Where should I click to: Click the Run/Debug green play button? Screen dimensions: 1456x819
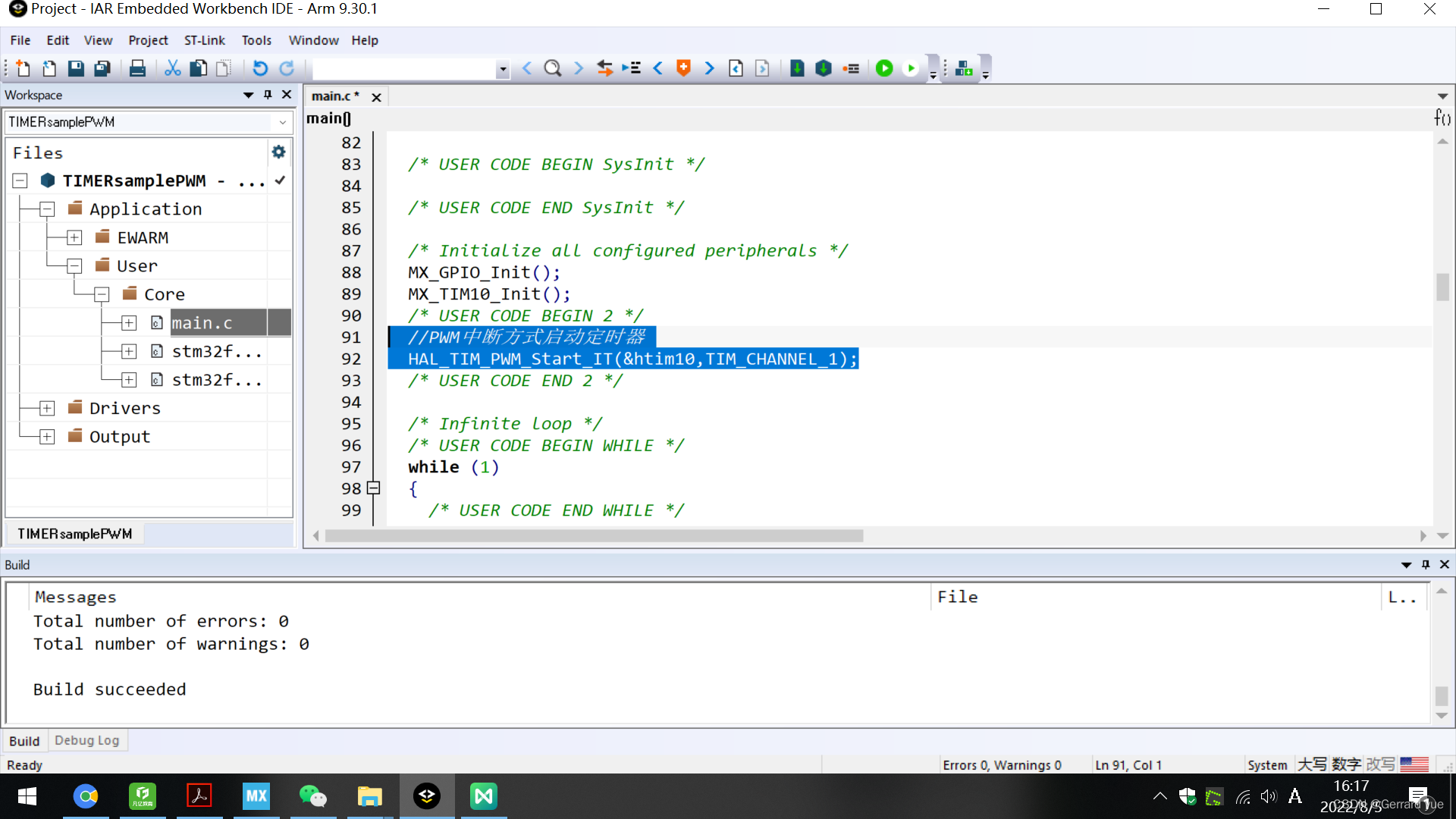click(884, 67)
